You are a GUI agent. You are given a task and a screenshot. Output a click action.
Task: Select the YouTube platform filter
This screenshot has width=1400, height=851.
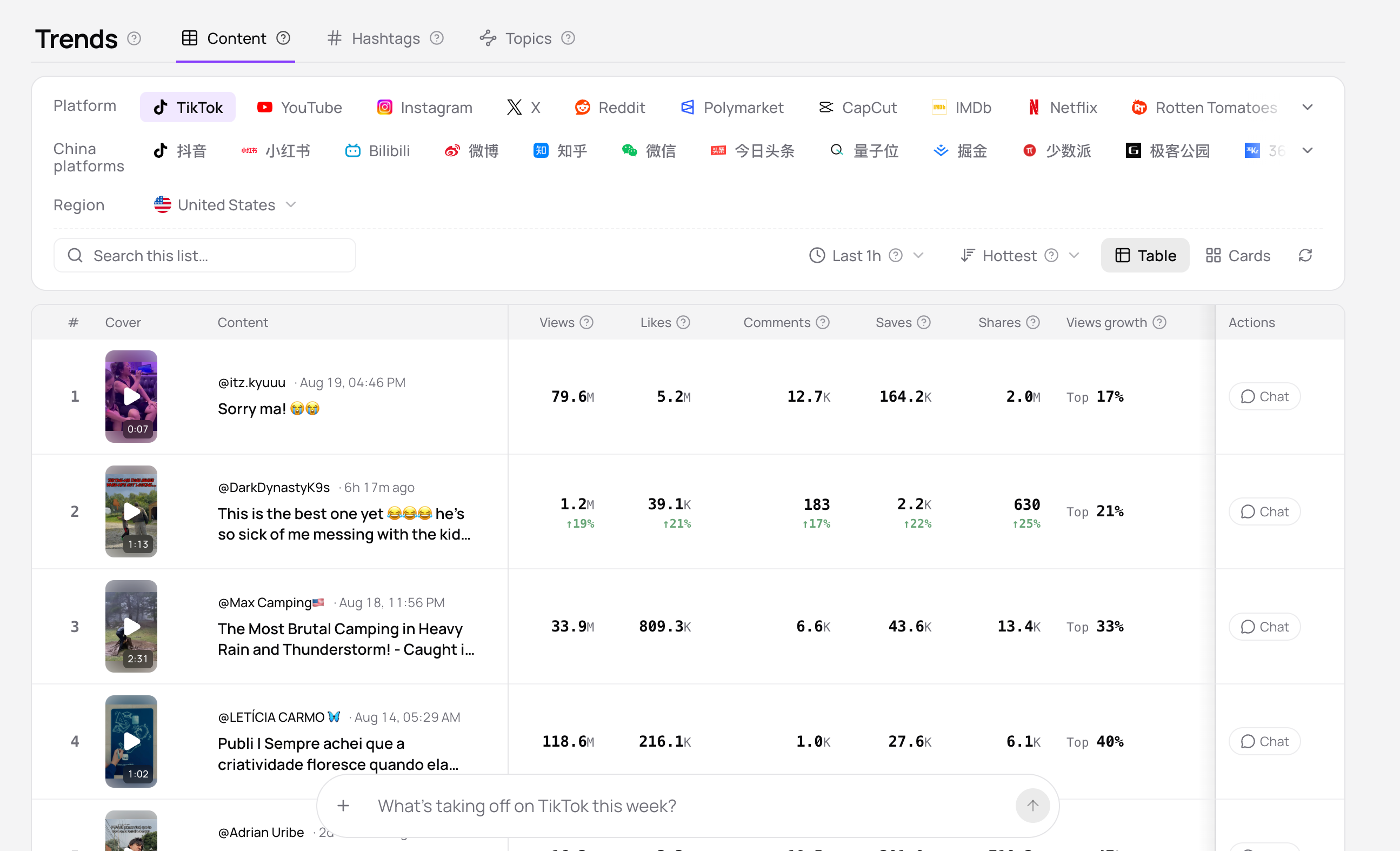299,108
